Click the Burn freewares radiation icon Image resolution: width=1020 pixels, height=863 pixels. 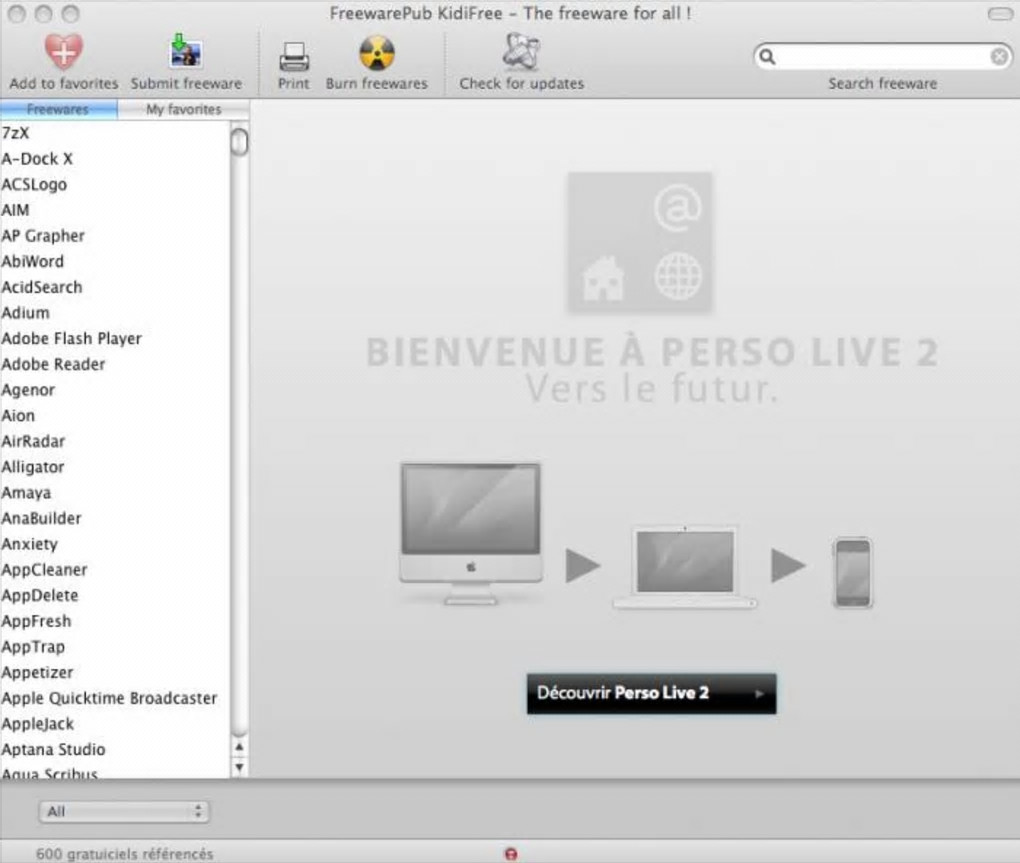click(377, 53)
